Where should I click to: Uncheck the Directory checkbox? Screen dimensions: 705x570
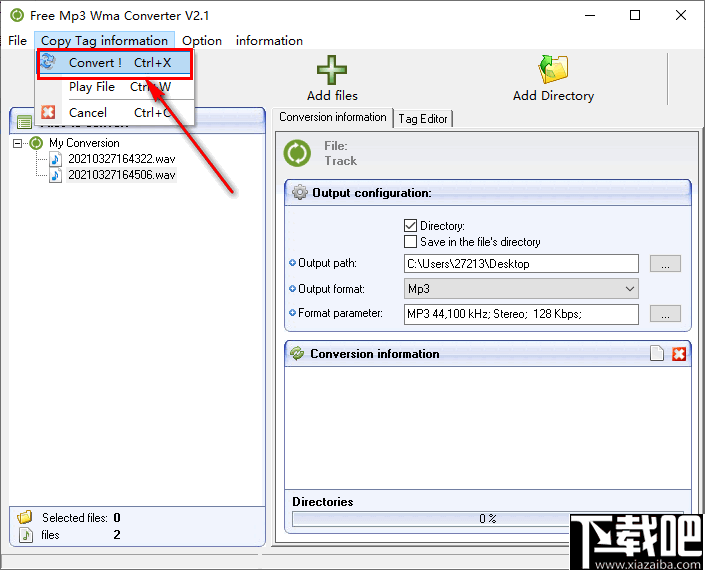[x=411, y=225]
